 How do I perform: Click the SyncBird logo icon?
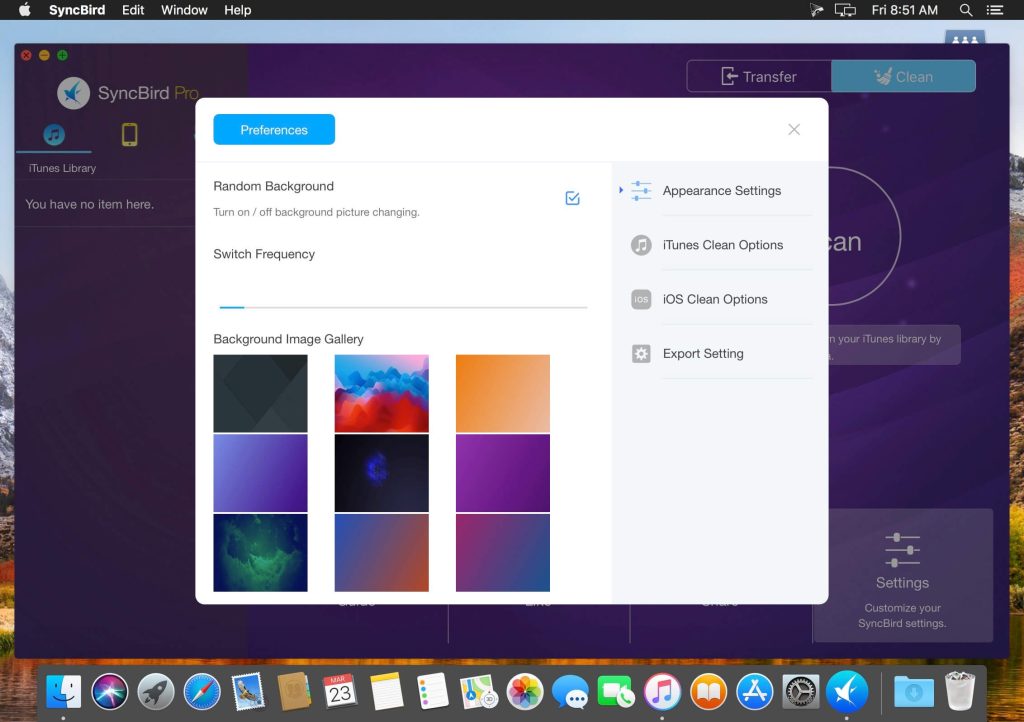73,93
